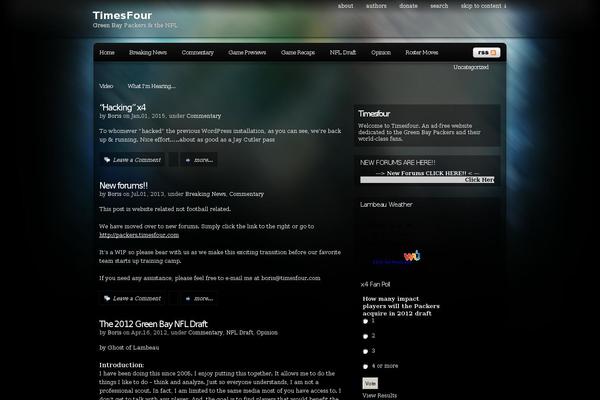Click comment icon under New forums!! post
This screenshot has width=600, height=400.
[107, 299]
